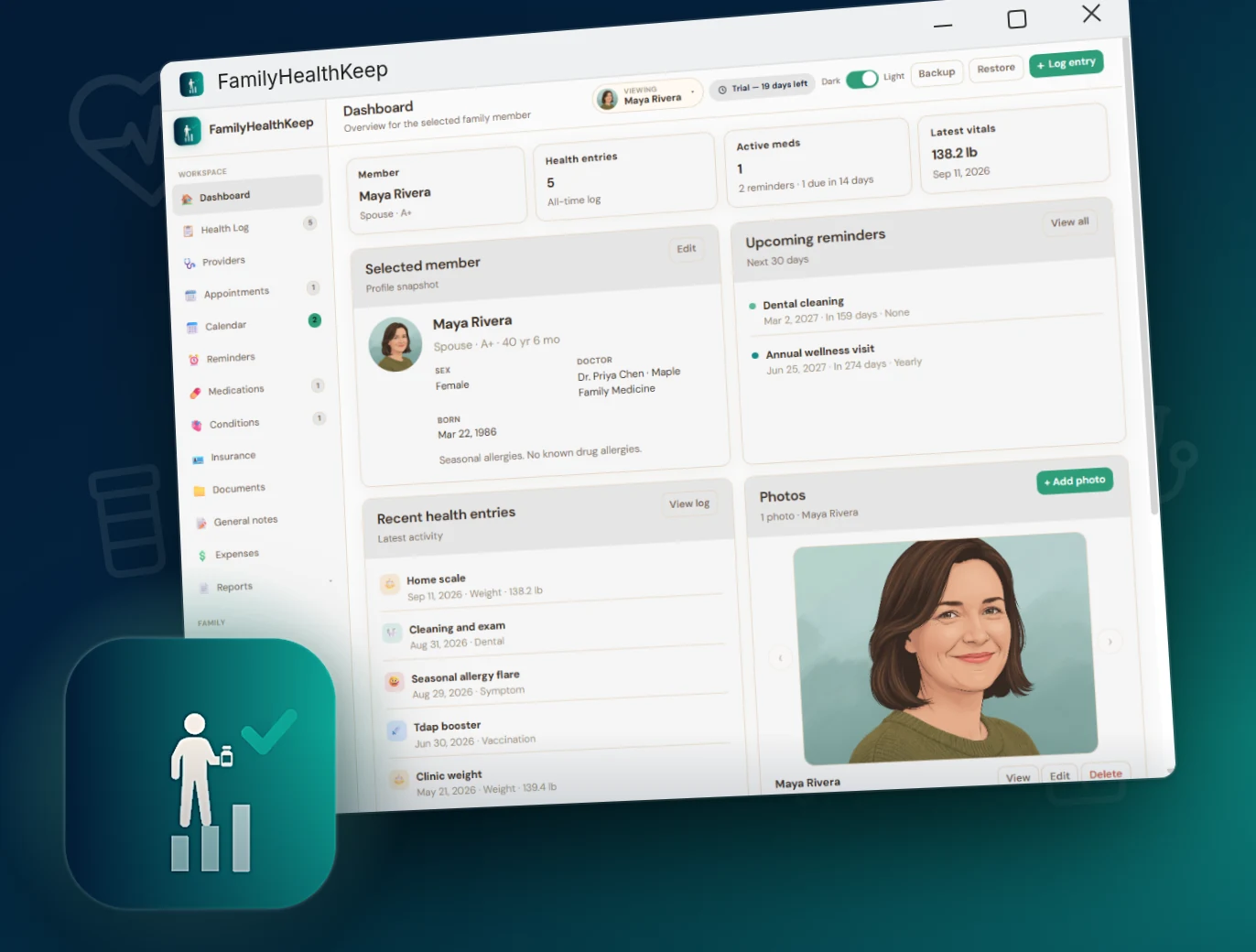Click the Conditions icon in sidebar
This screenshot has width=1256, height=952.
coord(197,426)
